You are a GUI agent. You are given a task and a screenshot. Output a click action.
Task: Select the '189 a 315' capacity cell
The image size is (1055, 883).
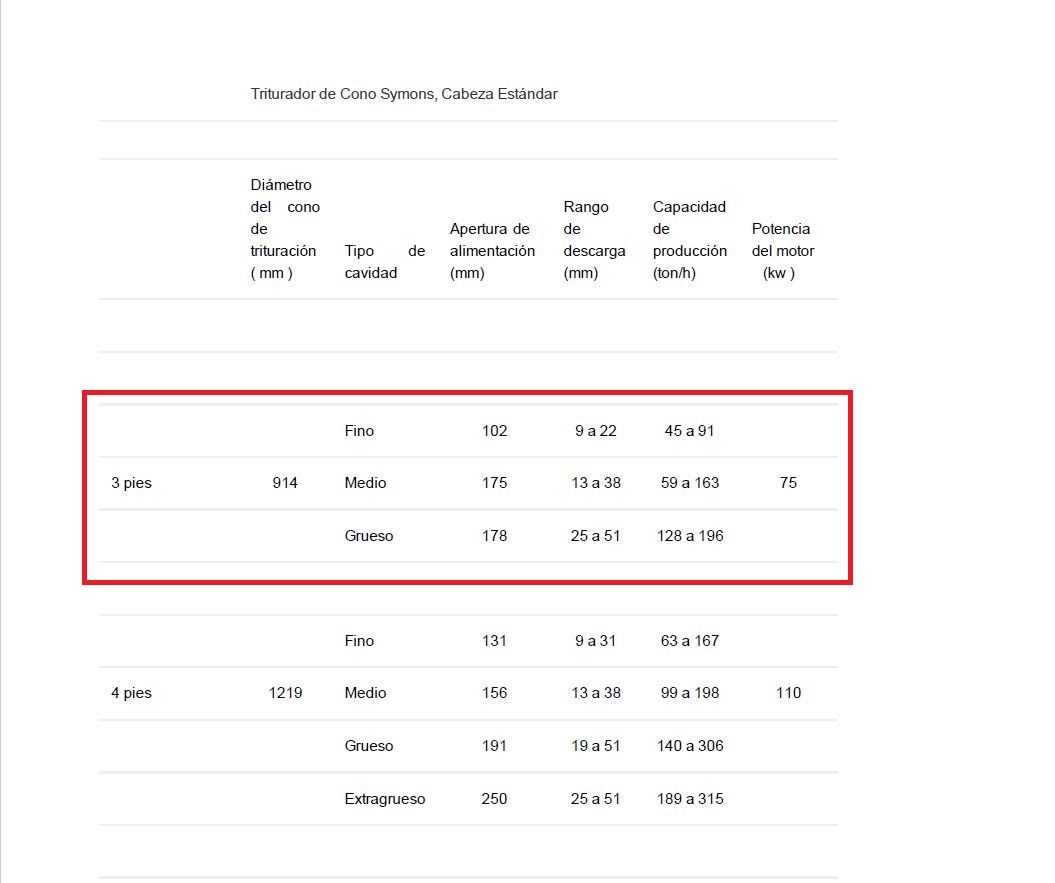[x=690, y=799]
